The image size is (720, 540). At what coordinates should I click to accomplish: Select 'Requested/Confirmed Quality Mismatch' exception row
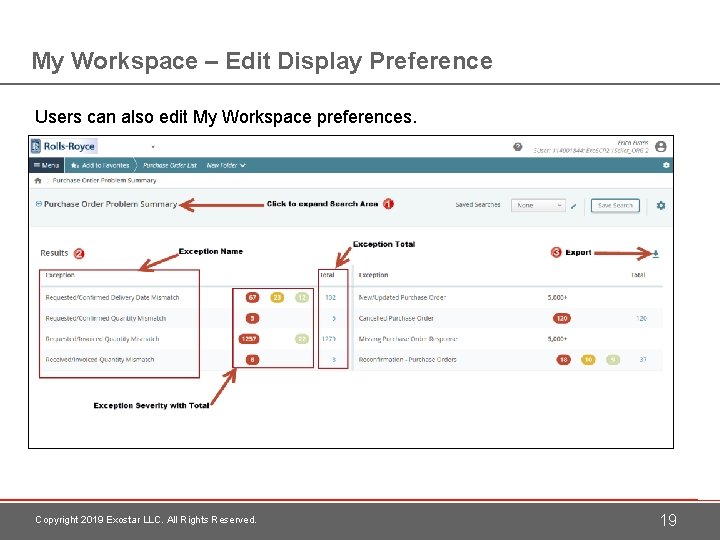tap(106, 318)
